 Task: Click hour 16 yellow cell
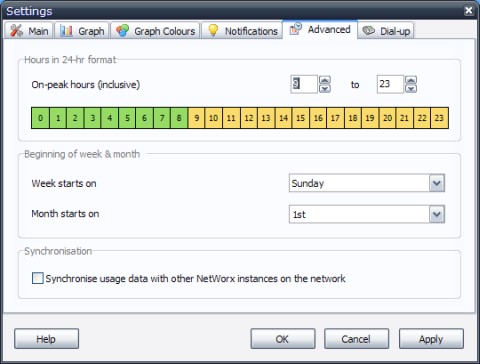coord(318,118)
